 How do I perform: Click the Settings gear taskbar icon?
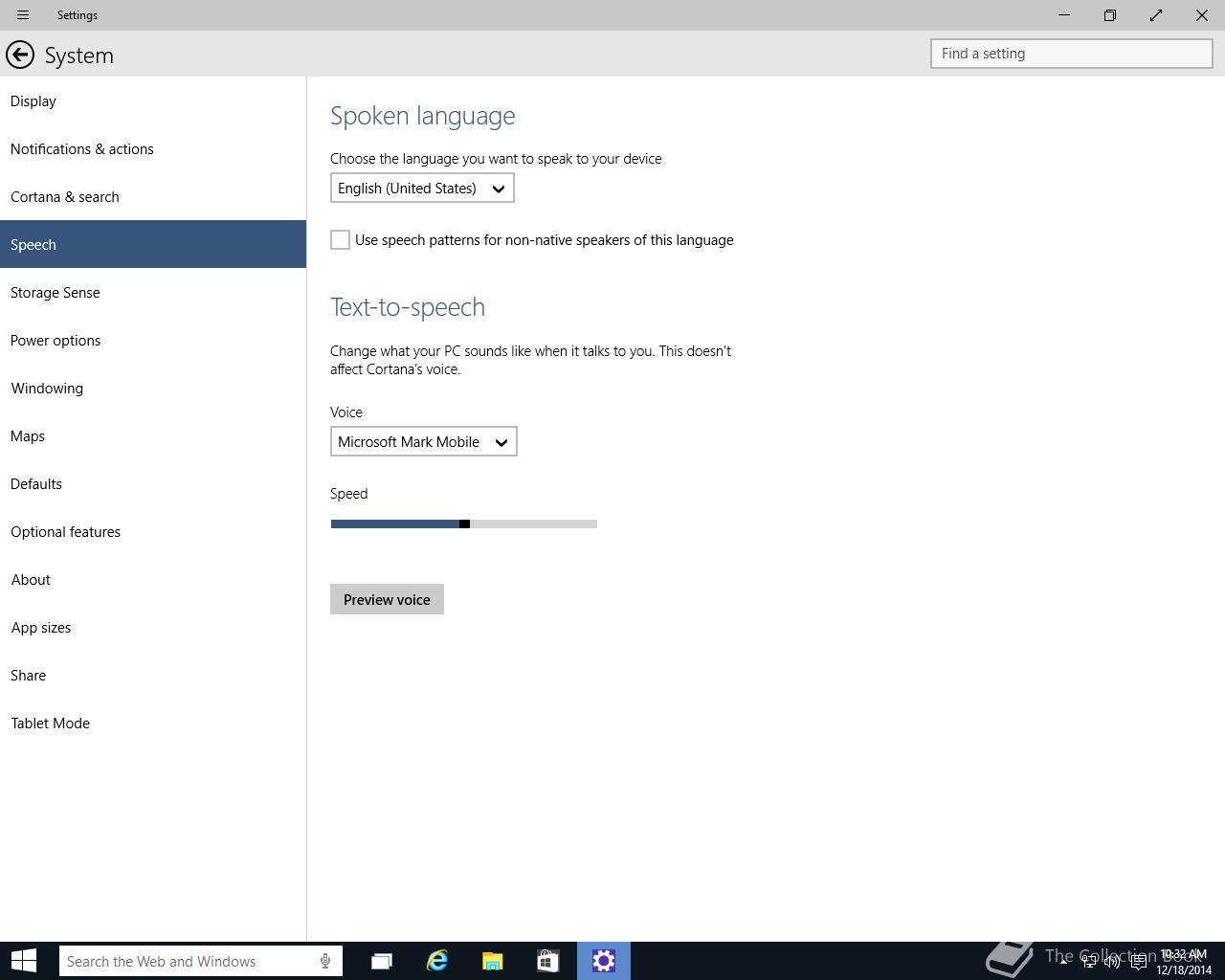coord(604,961)
